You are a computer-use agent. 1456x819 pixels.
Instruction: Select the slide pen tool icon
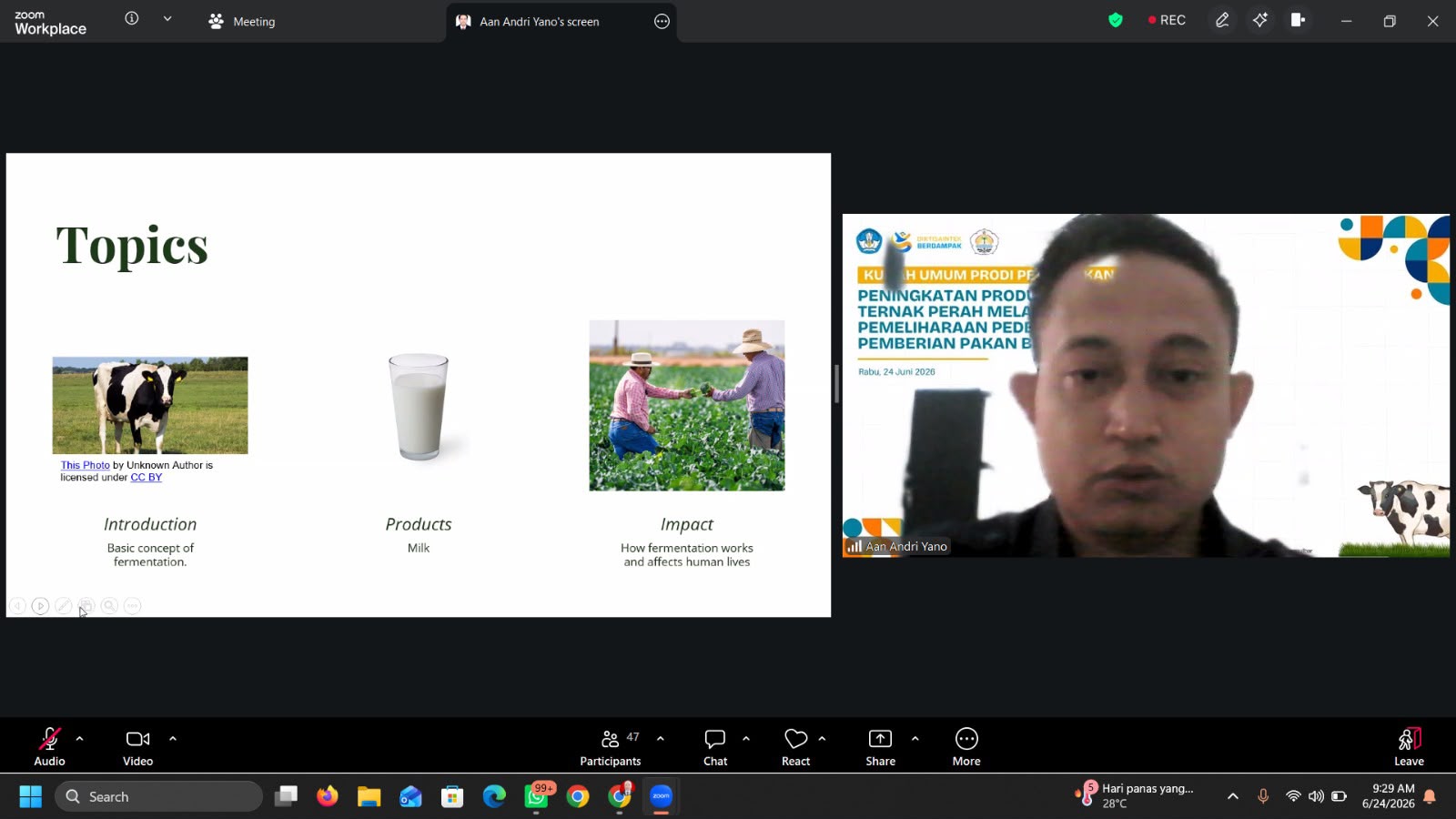tap(64, 606)
